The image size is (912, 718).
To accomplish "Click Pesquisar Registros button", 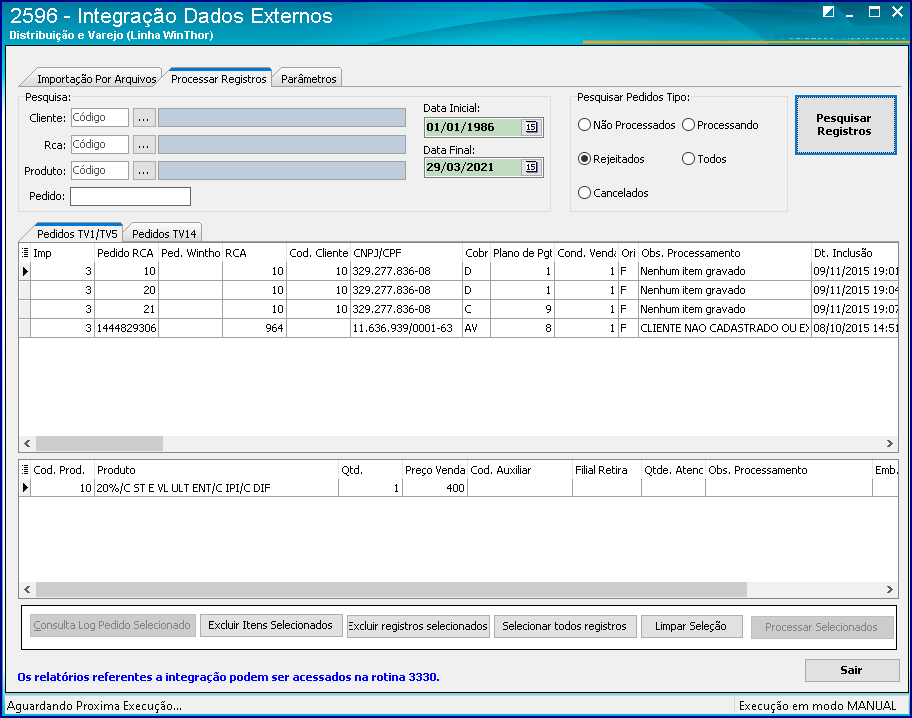I will pos(846,125).
